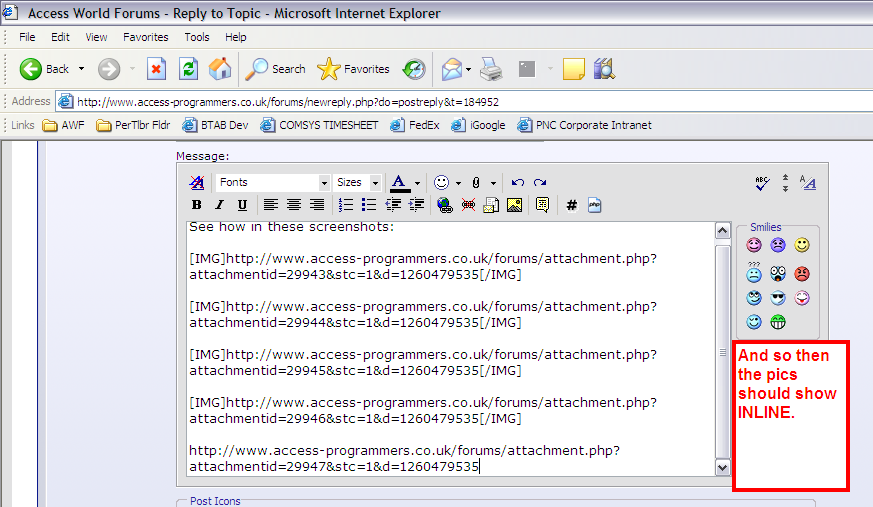Click the message editor scroll down arrow
Viewport: 873px width, 507px height.
pos(722,467)
